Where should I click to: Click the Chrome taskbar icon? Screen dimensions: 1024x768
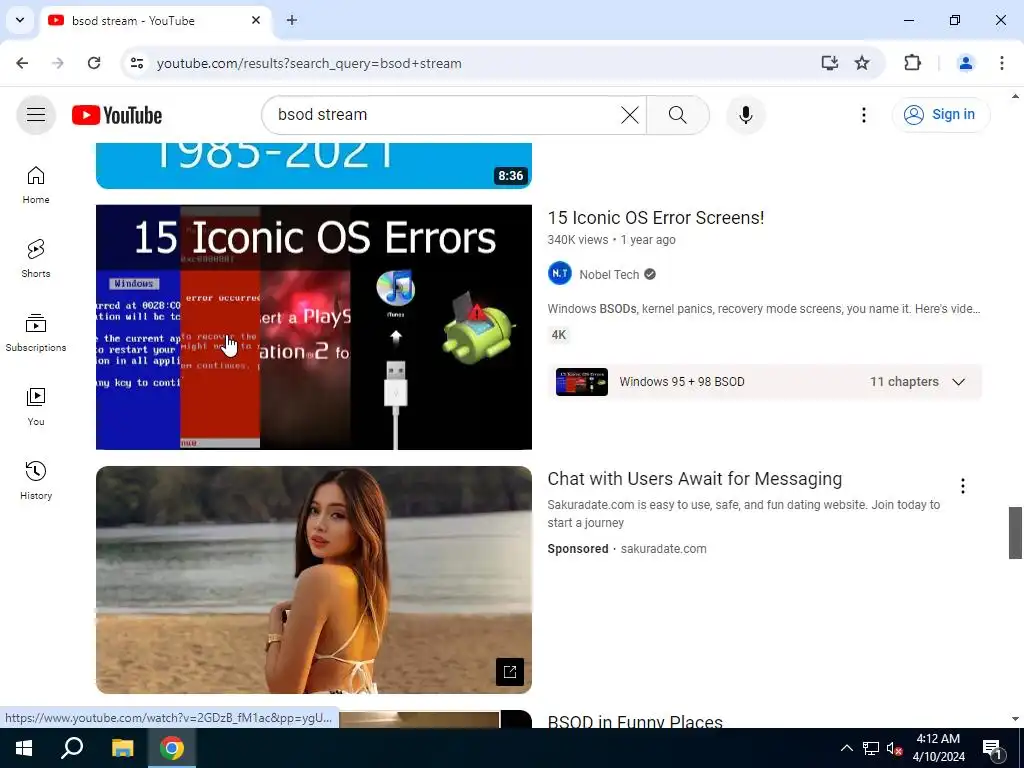pyautogui.click(x=172, y=748)
